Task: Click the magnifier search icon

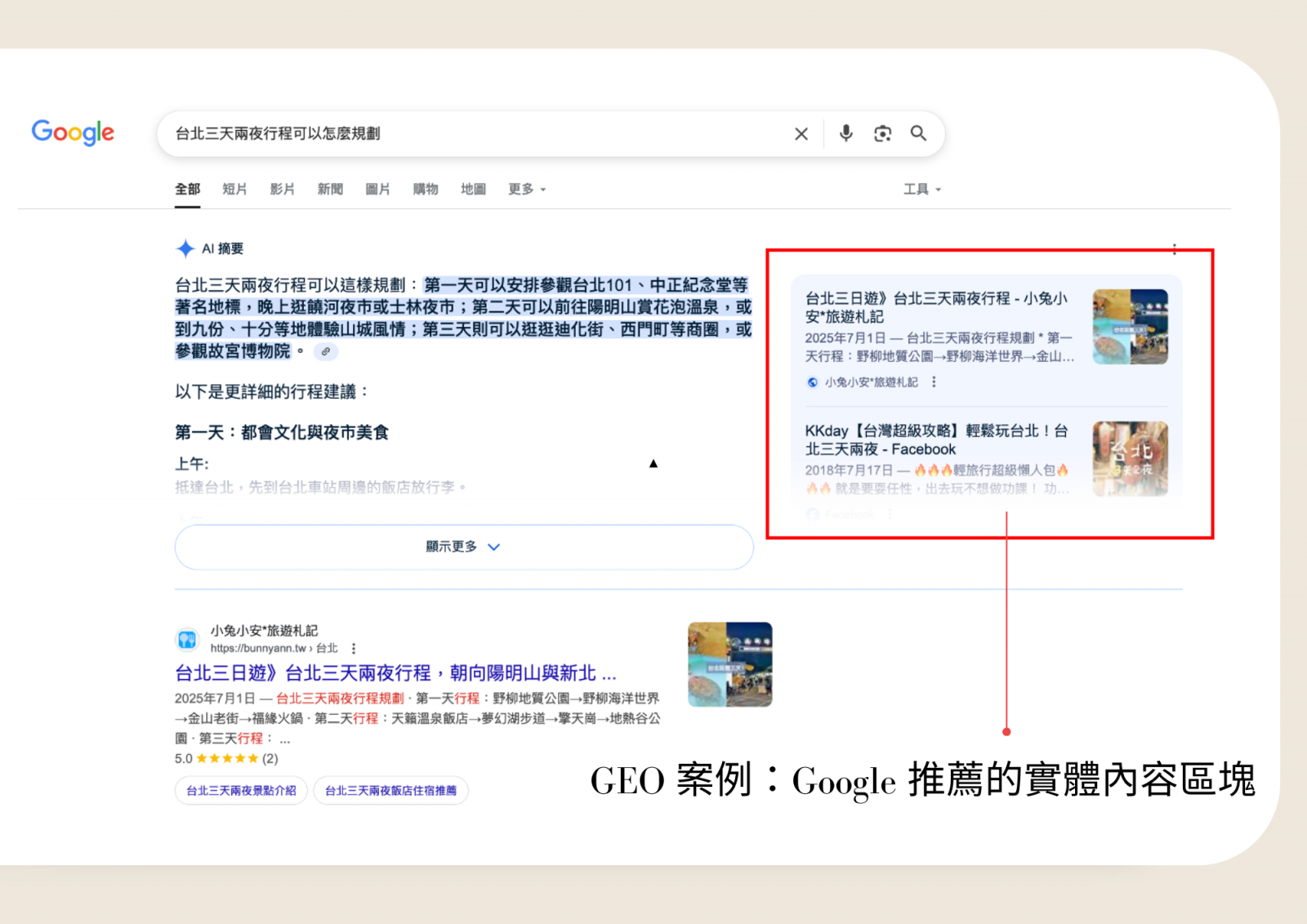Action: tap(918, 133)
